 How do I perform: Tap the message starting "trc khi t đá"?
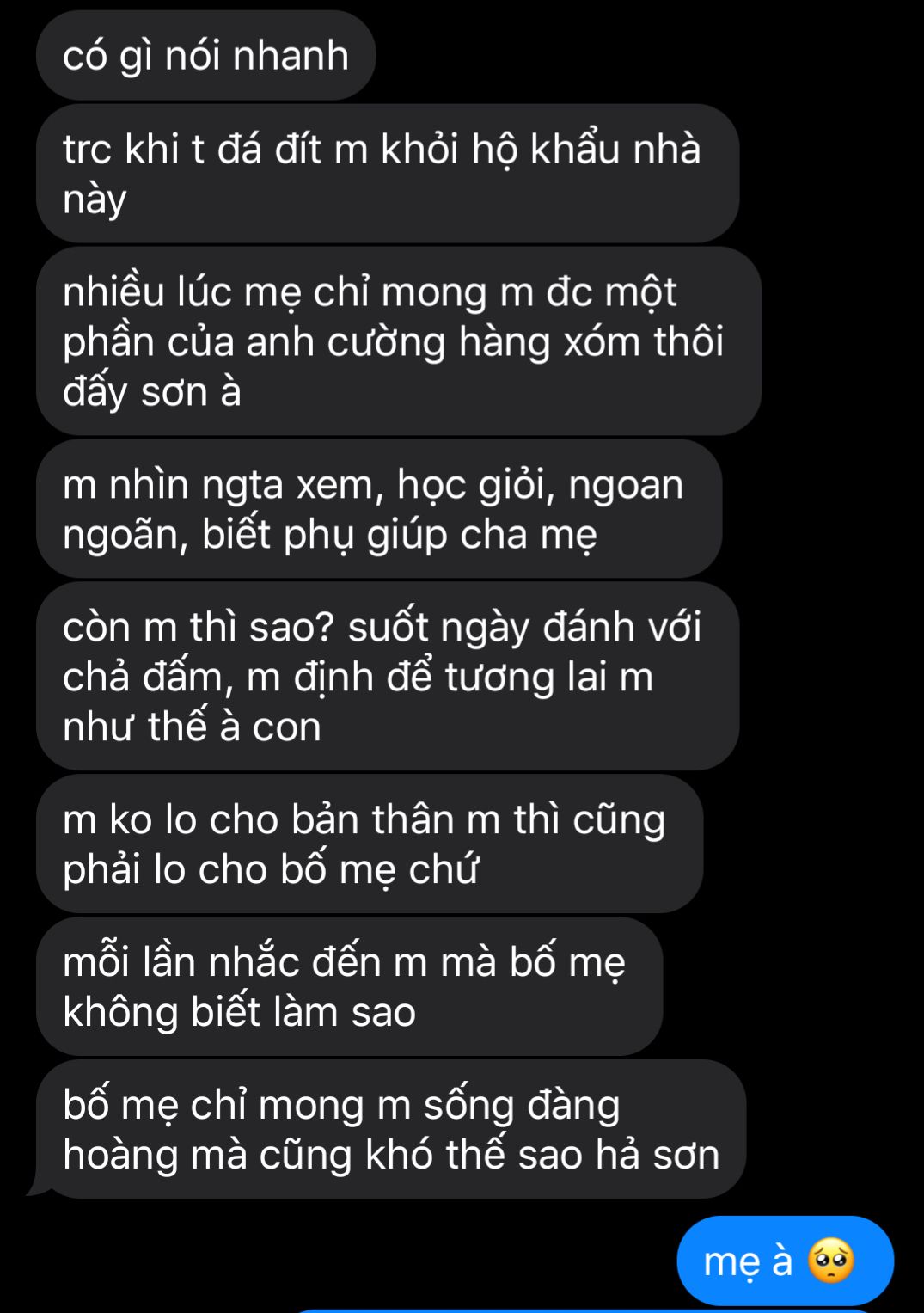[388, 173]
